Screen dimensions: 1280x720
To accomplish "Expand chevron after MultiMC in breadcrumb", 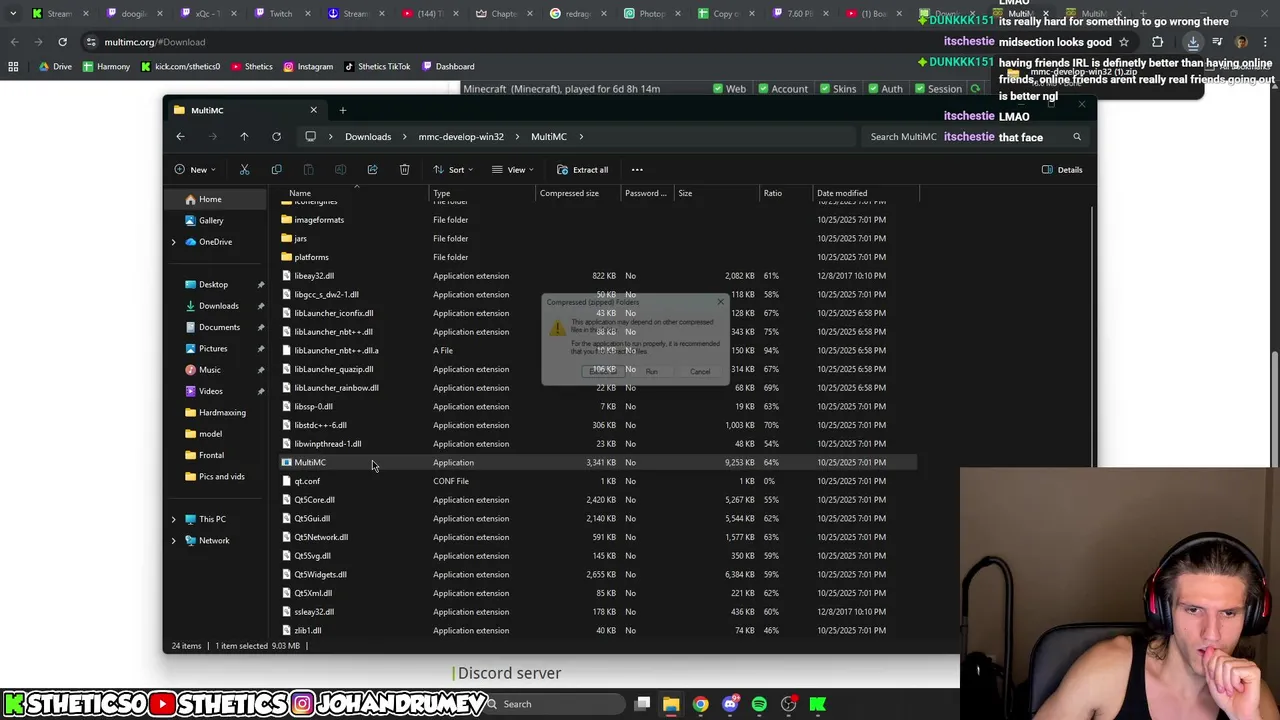I will pyautogui.click(x=581, y=137).
